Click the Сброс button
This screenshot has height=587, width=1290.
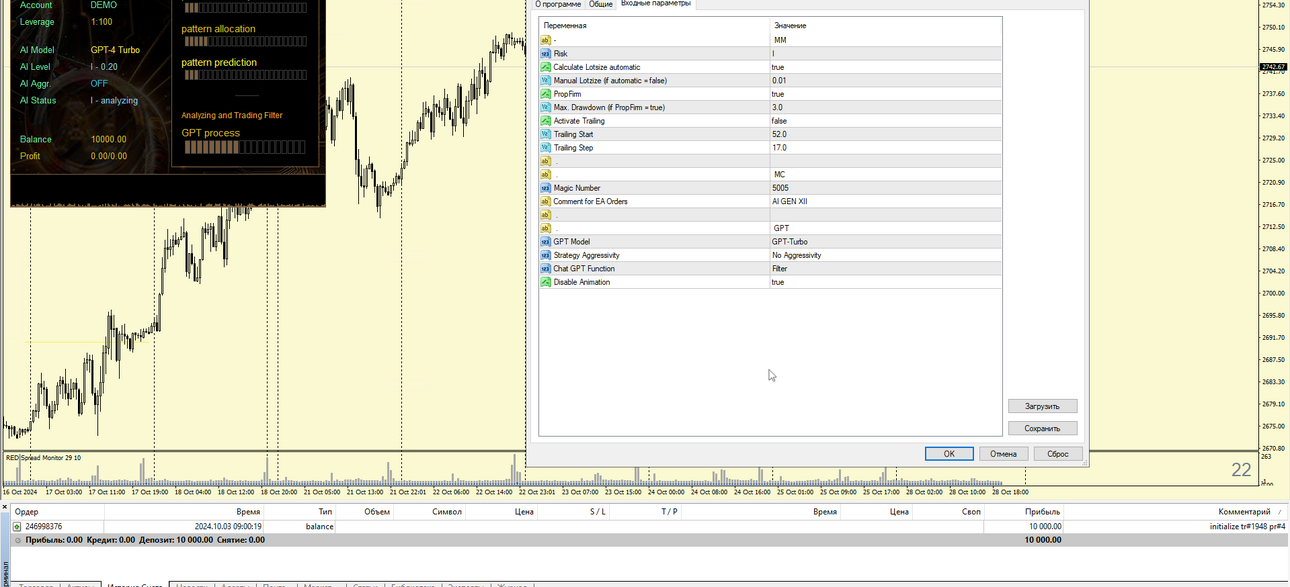tap(1058, 453)
